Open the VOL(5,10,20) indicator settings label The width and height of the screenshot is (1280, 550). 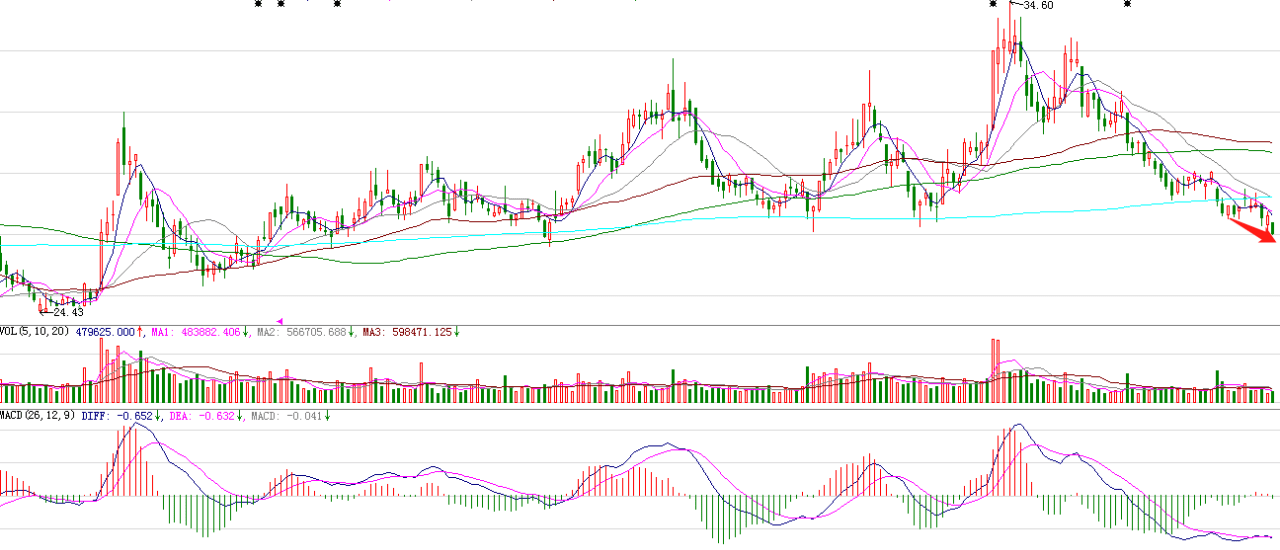[x=34, y=332]
